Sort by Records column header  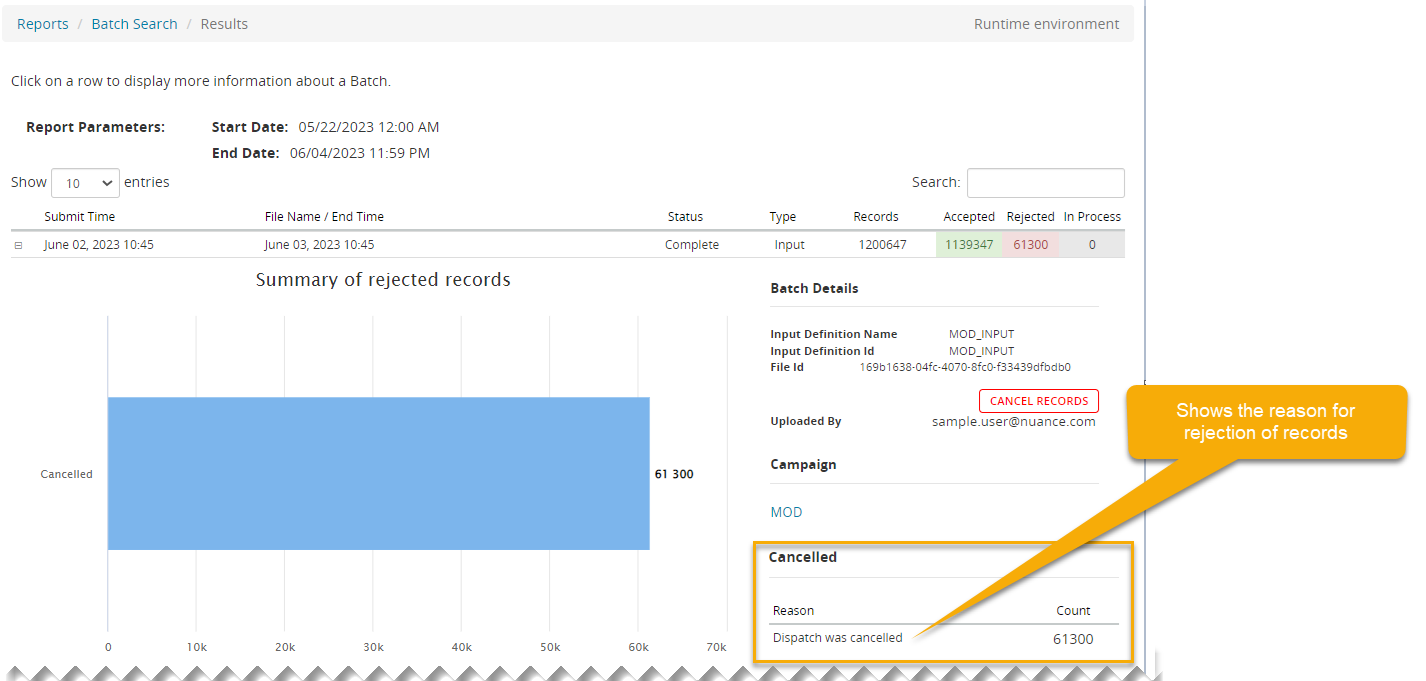pyautogui.click(x=875, y=217)
